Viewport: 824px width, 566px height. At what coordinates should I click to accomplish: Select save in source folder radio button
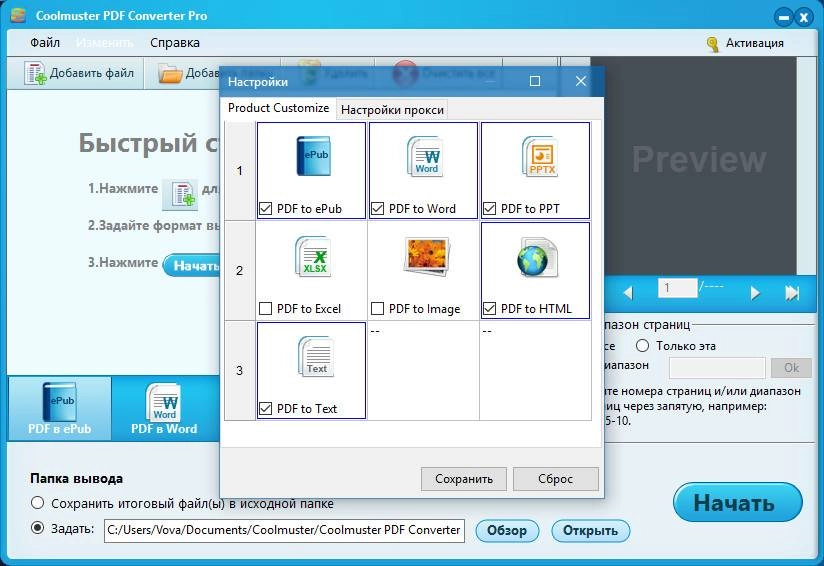point(37,503)
